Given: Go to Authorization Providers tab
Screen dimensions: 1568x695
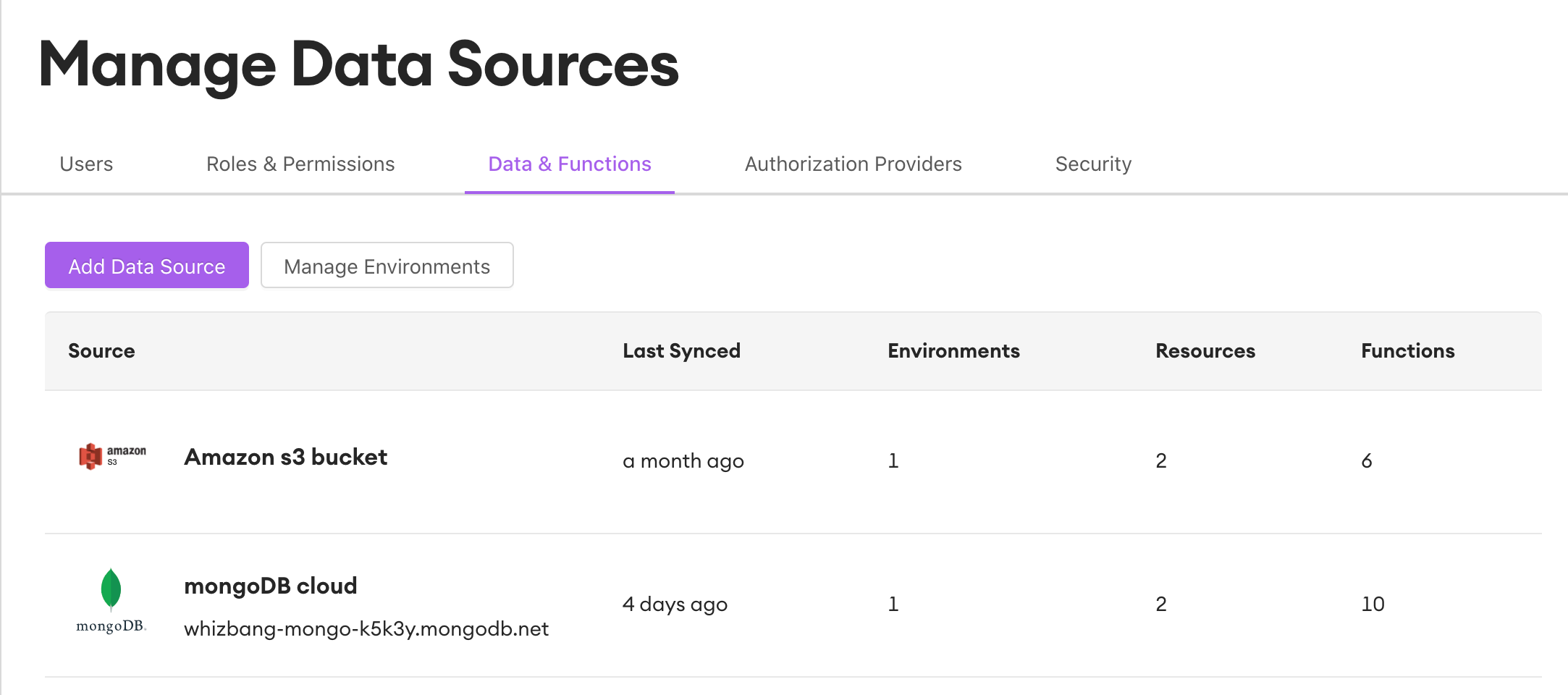Looking at the screenshot, I should pos(853,164).
